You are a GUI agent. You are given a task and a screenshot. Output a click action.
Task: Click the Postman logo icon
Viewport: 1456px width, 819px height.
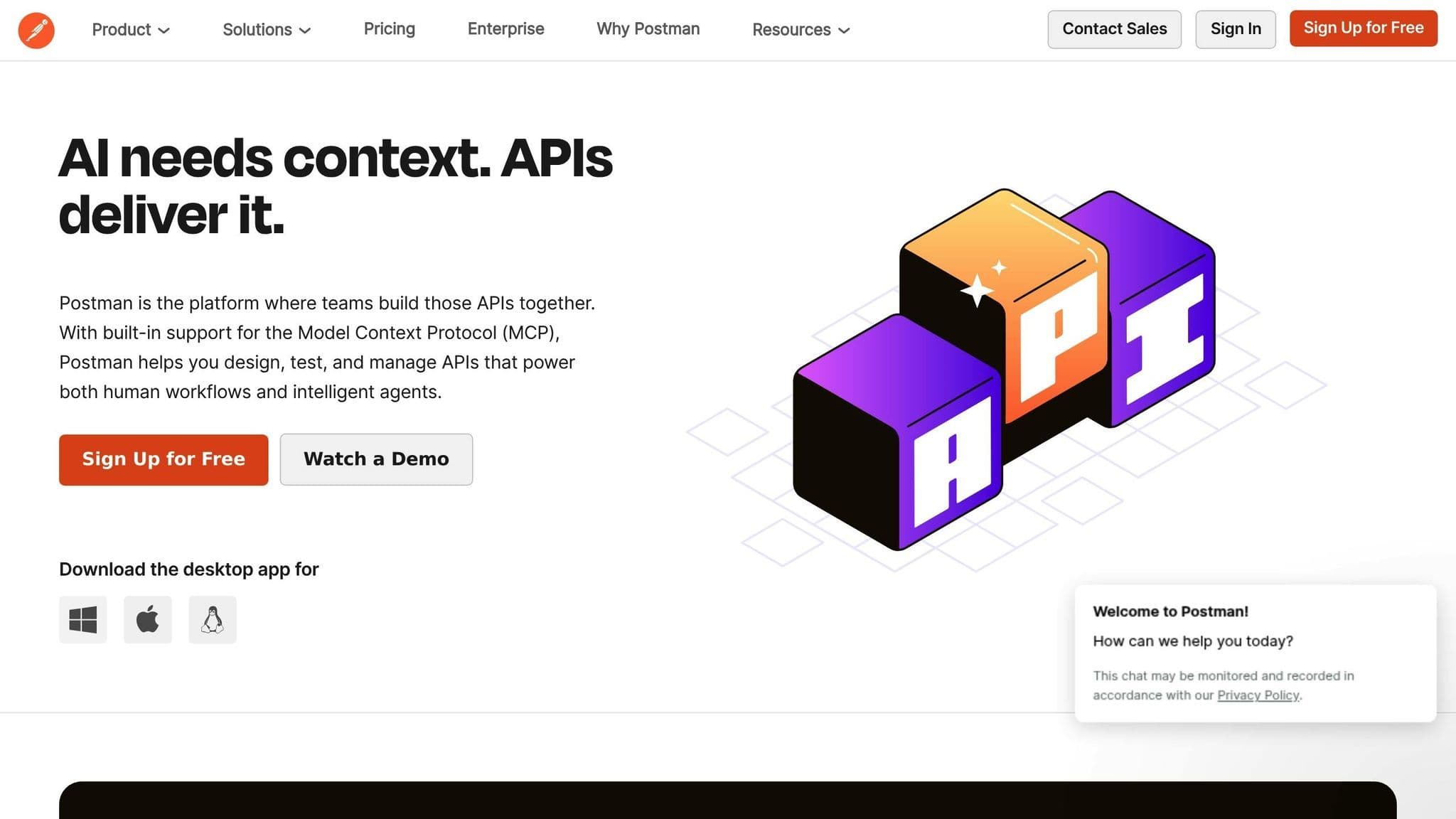click(x=36, y=30)
